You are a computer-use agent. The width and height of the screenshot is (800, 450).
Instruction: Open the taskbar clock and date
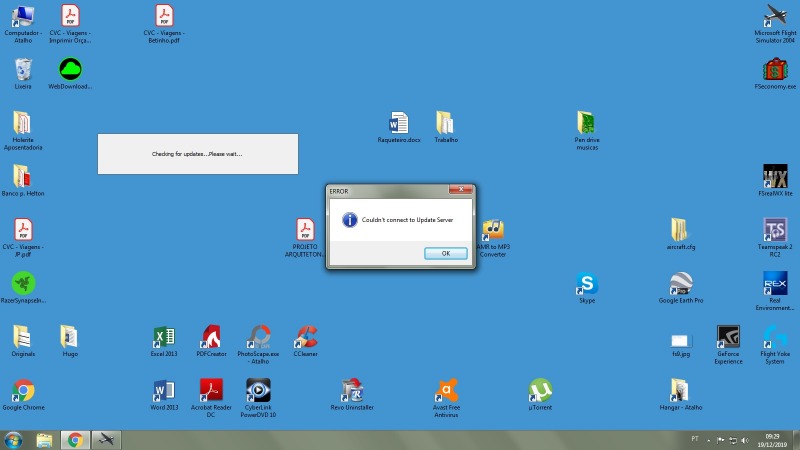[772, 440]
